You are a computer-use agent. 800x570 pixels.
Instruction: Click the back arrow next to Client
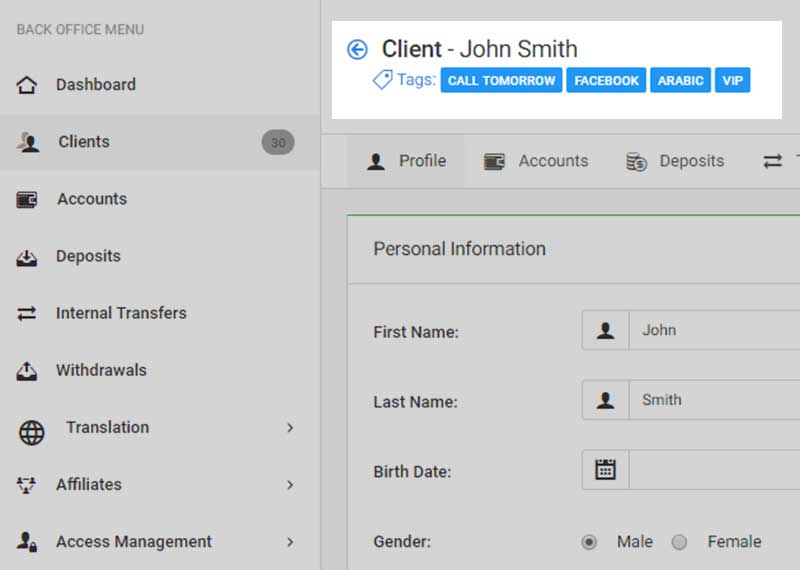pyautogui.click(x=357, y=50)
